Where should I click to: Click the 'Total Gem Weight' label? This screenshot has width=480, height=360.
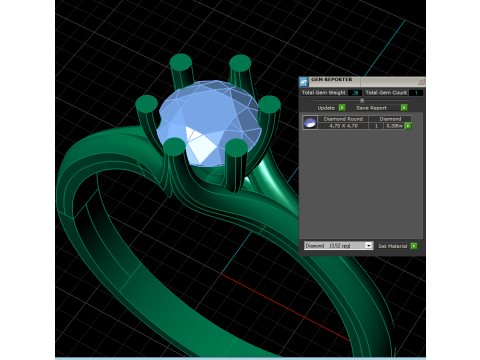(323, 93)
